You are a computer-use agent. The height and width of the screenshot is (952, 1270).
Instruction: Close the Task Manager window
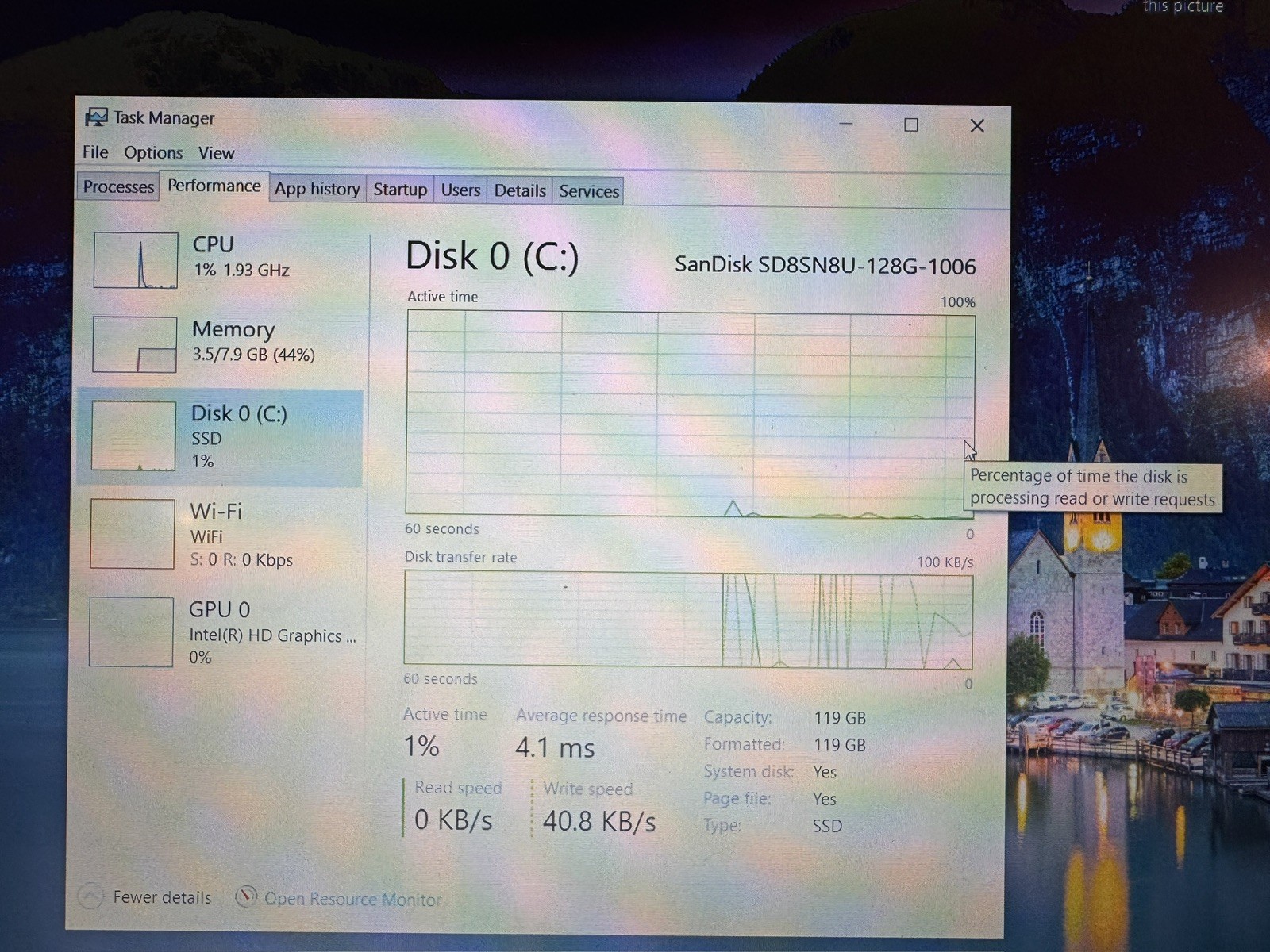click(977, 125)
